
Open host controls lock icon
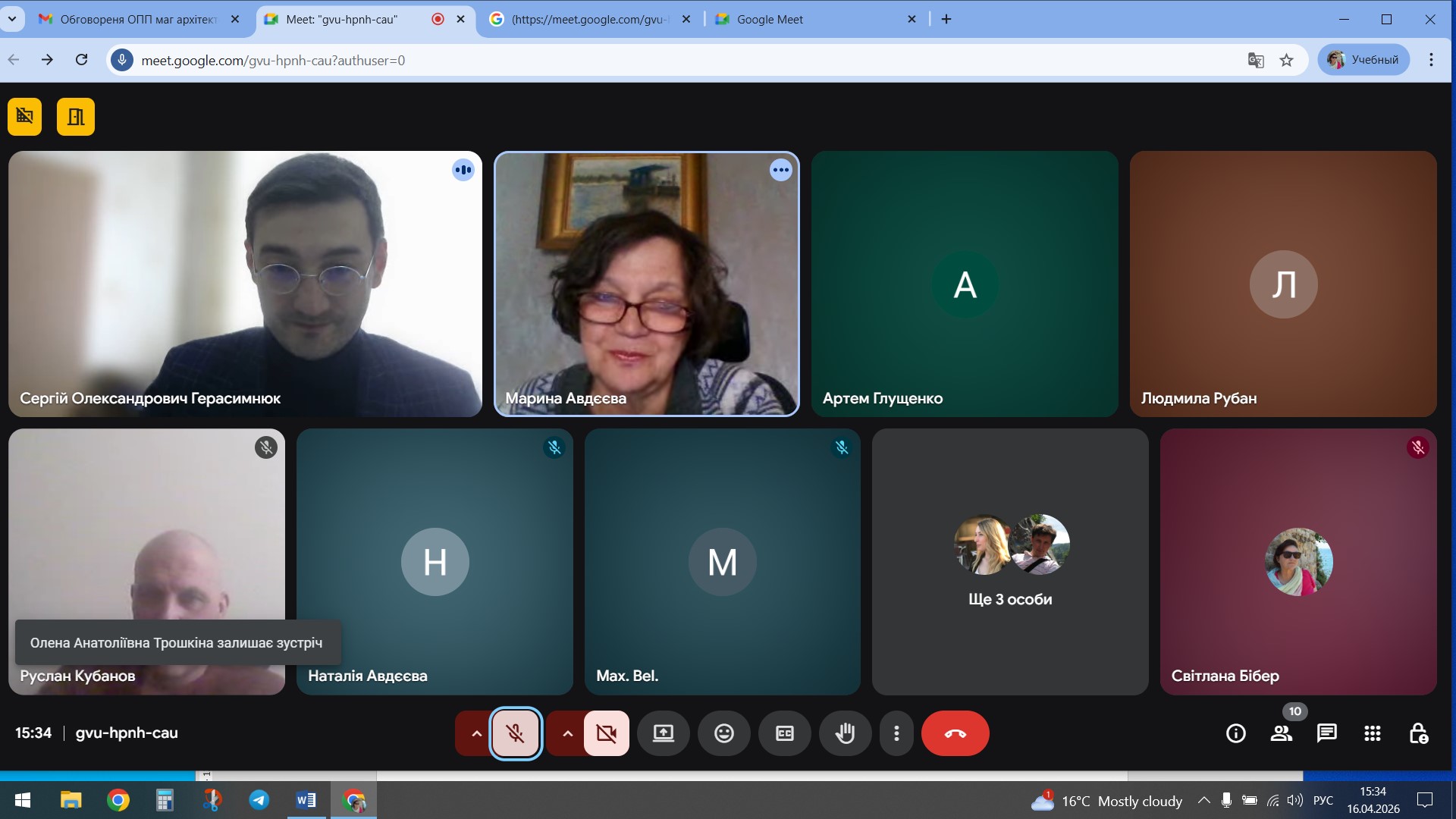[x=1418, y=733]
